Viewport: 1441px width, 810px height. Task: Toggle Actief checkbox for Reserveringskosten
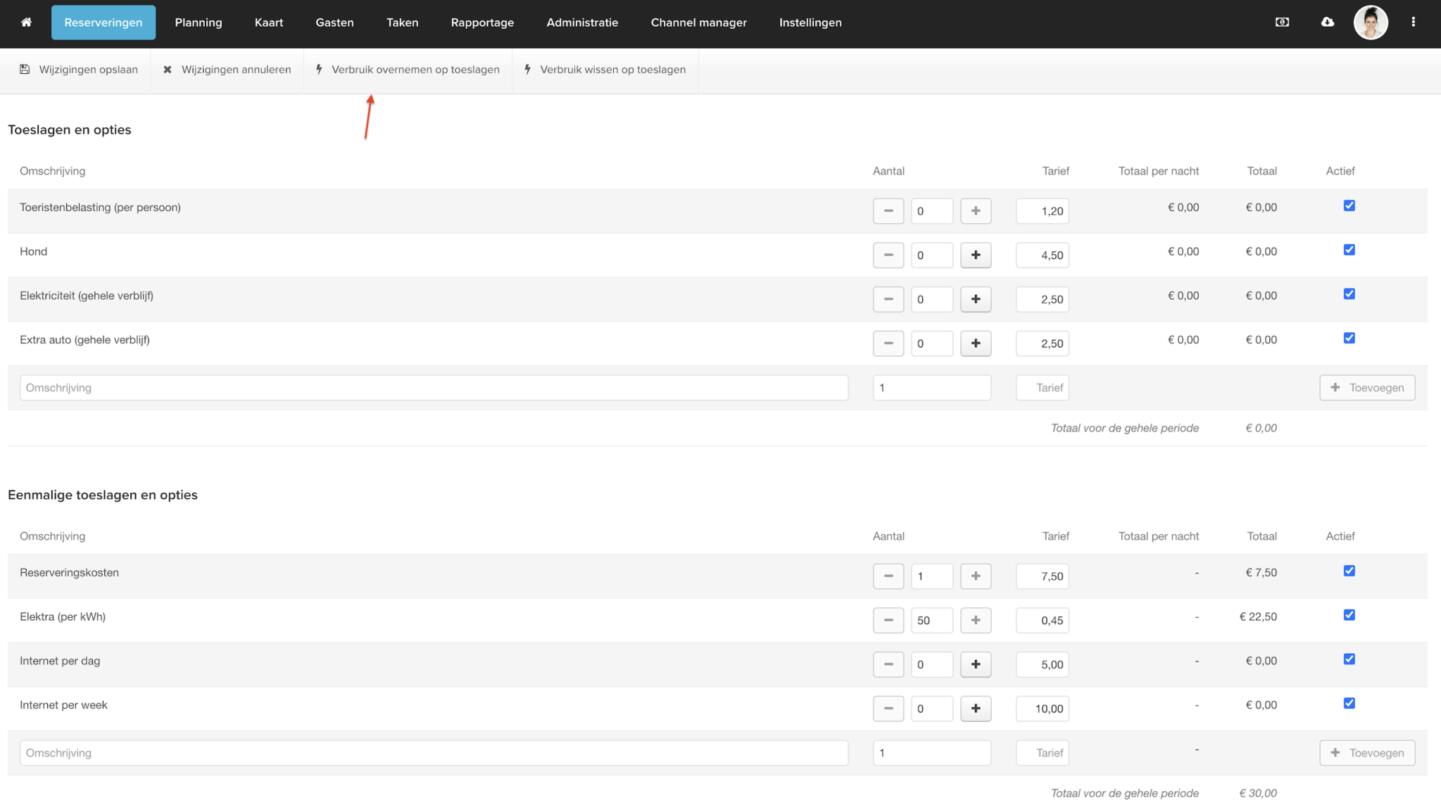tap(1349, 571)
